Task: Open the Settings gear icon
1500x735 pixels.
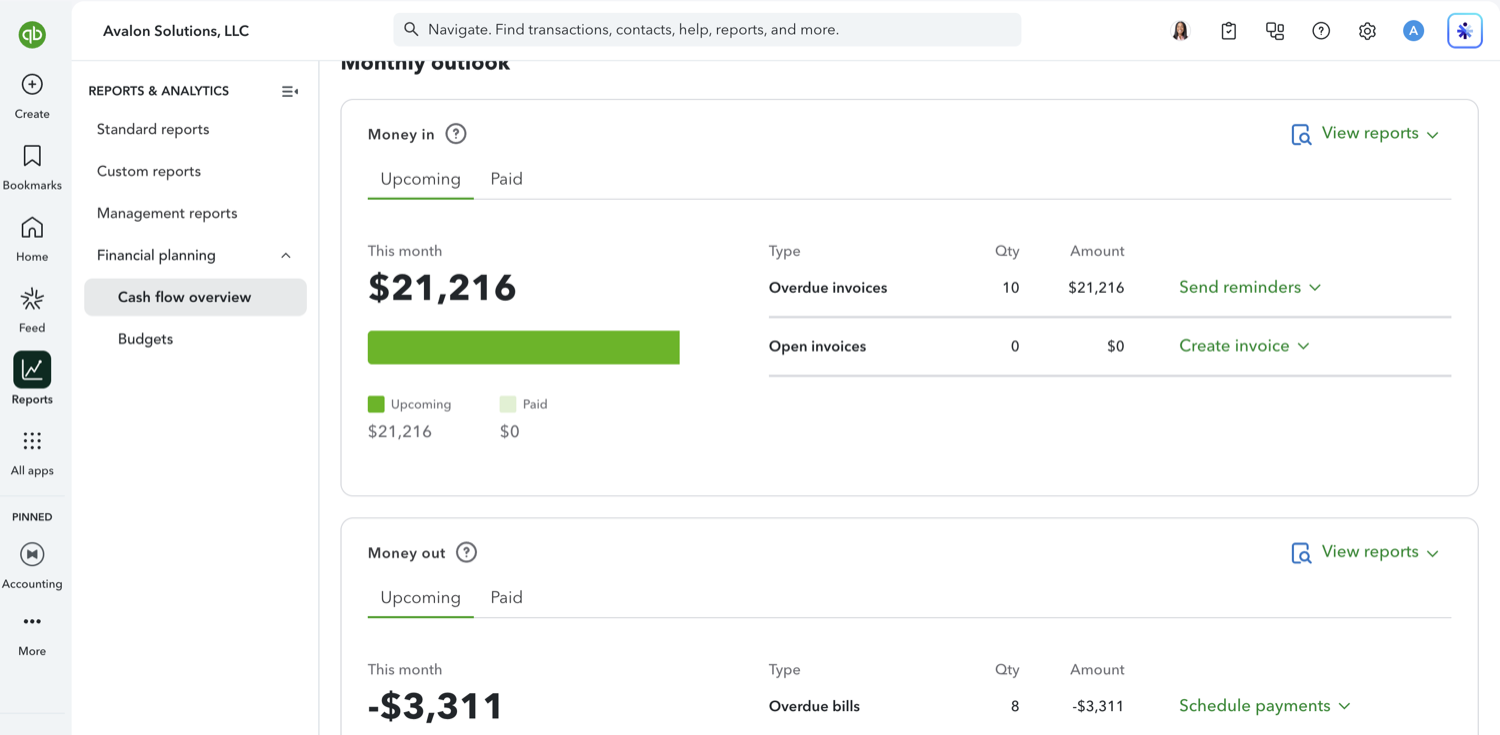Action: click(x=1367, y=31)
